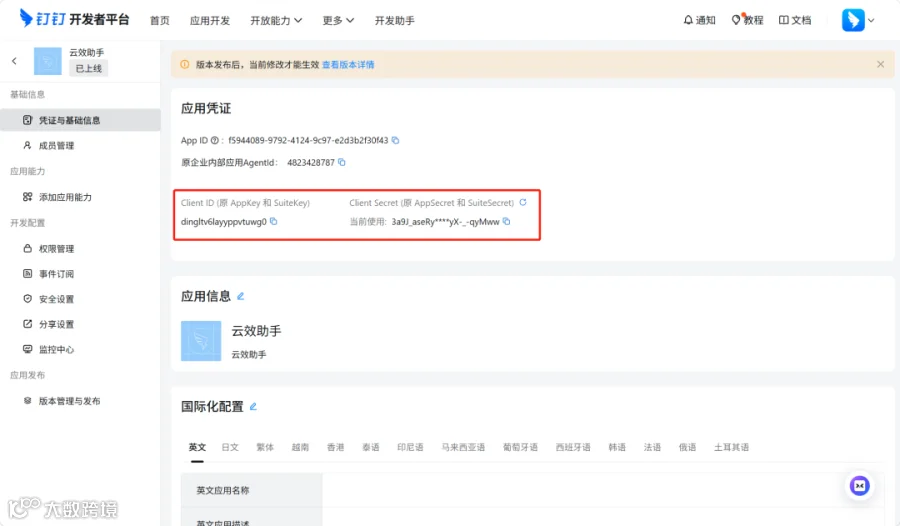Screen dimensions: 900x526
Task: Open the 首页 menu item
Action: point(160,21)
